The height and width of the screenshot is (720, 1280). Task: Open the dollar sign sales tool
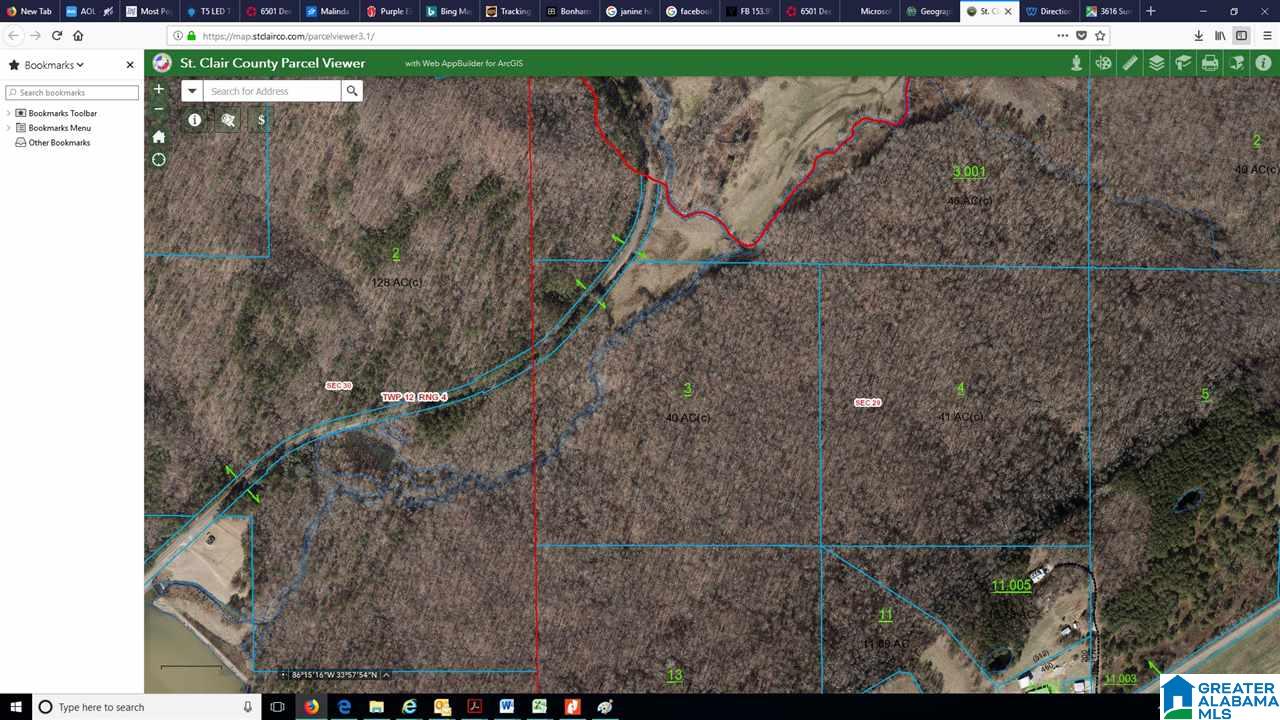[262, 120]
